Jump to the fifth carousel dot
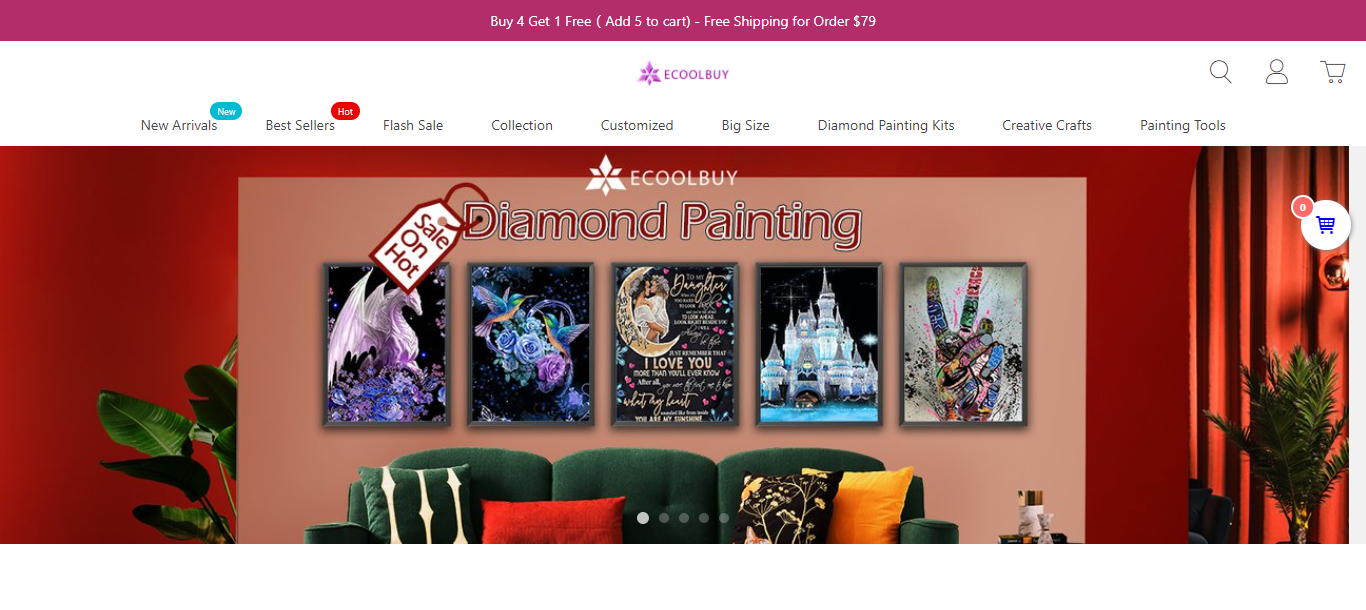The height and width of the screenshot is (610, 1366). pos(724,518)
